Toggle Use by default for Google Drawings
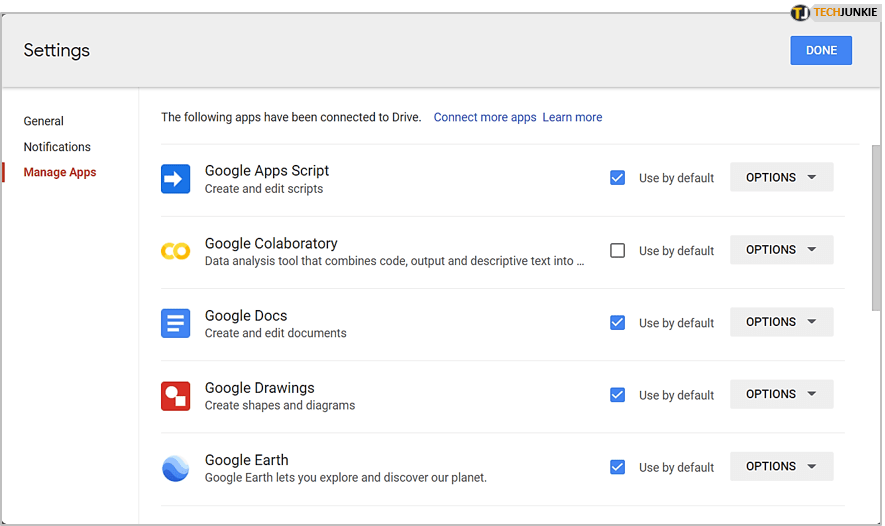The image size is (885, 526). [617, 394]
